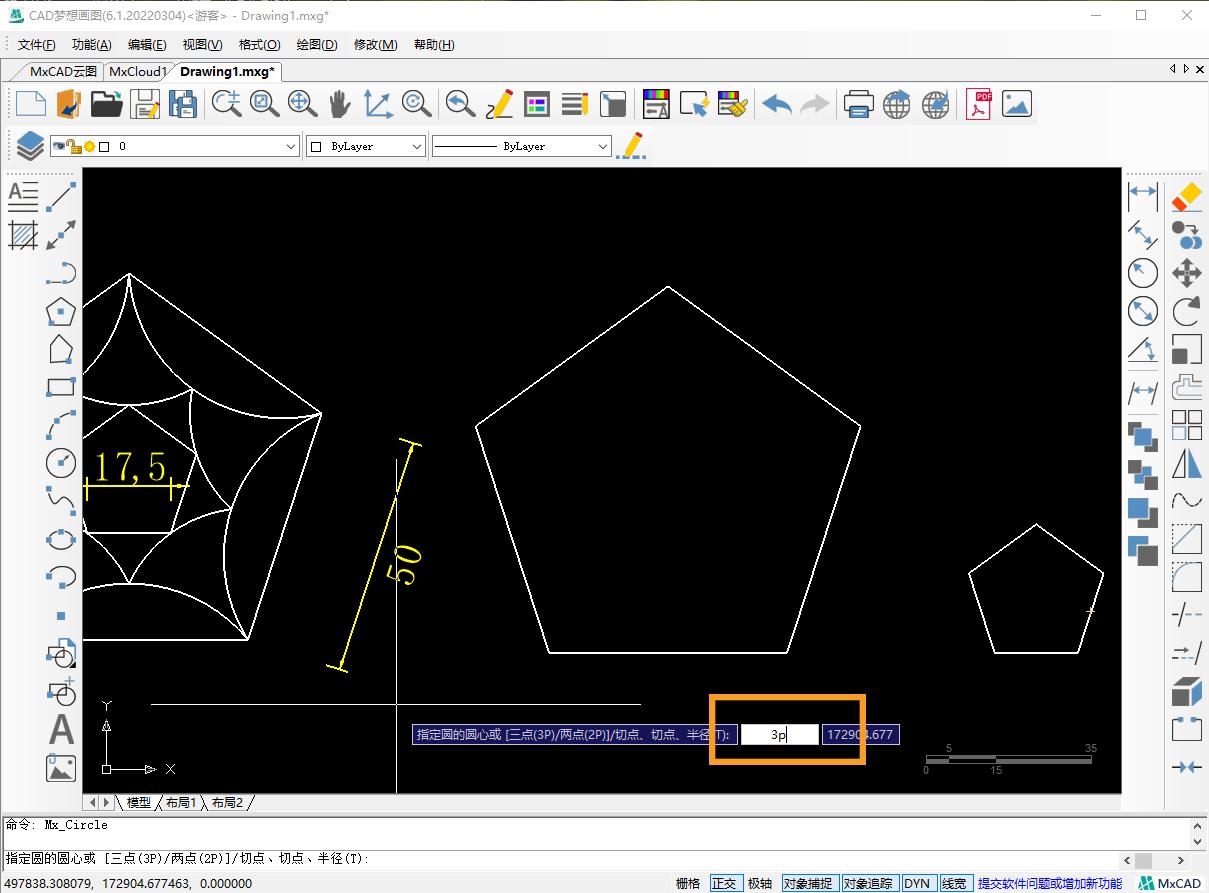Click the print icon in toolbar
The width and height of the screenshot is (1209, 893).
[858, 104]
